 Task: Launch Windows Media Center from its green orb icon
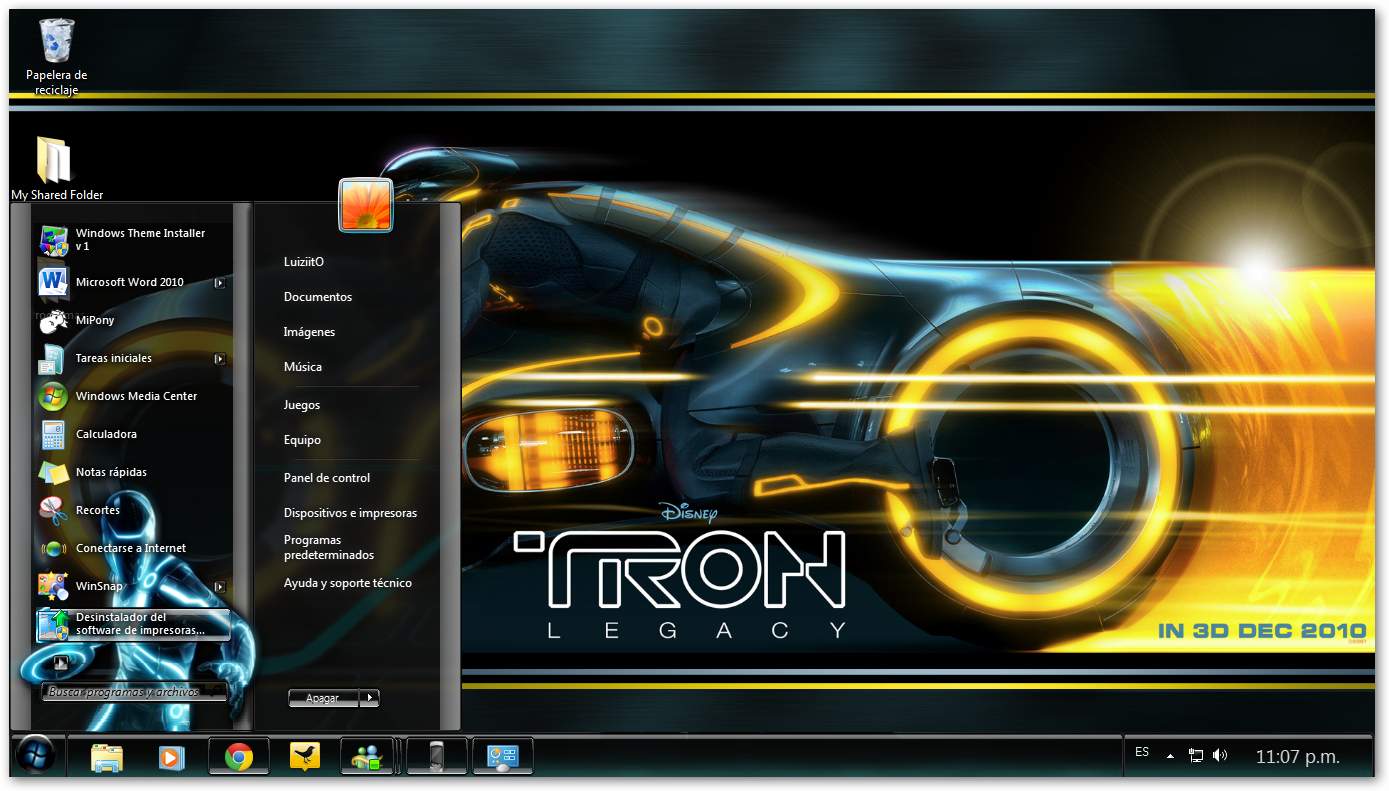[53, 396]
